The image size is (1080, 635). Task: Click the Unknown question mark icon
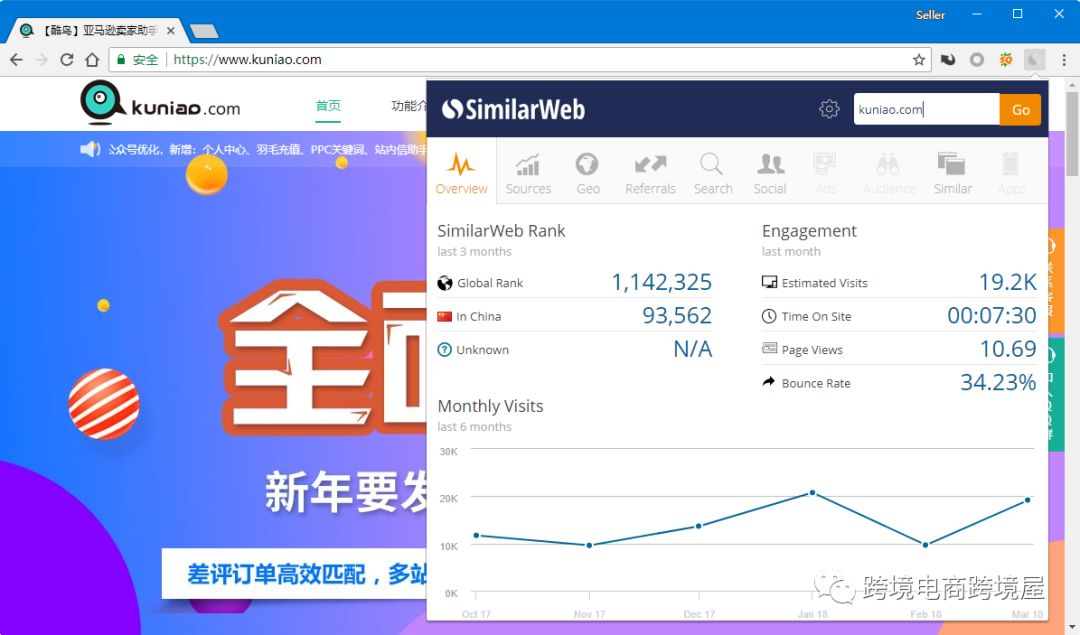445,349
